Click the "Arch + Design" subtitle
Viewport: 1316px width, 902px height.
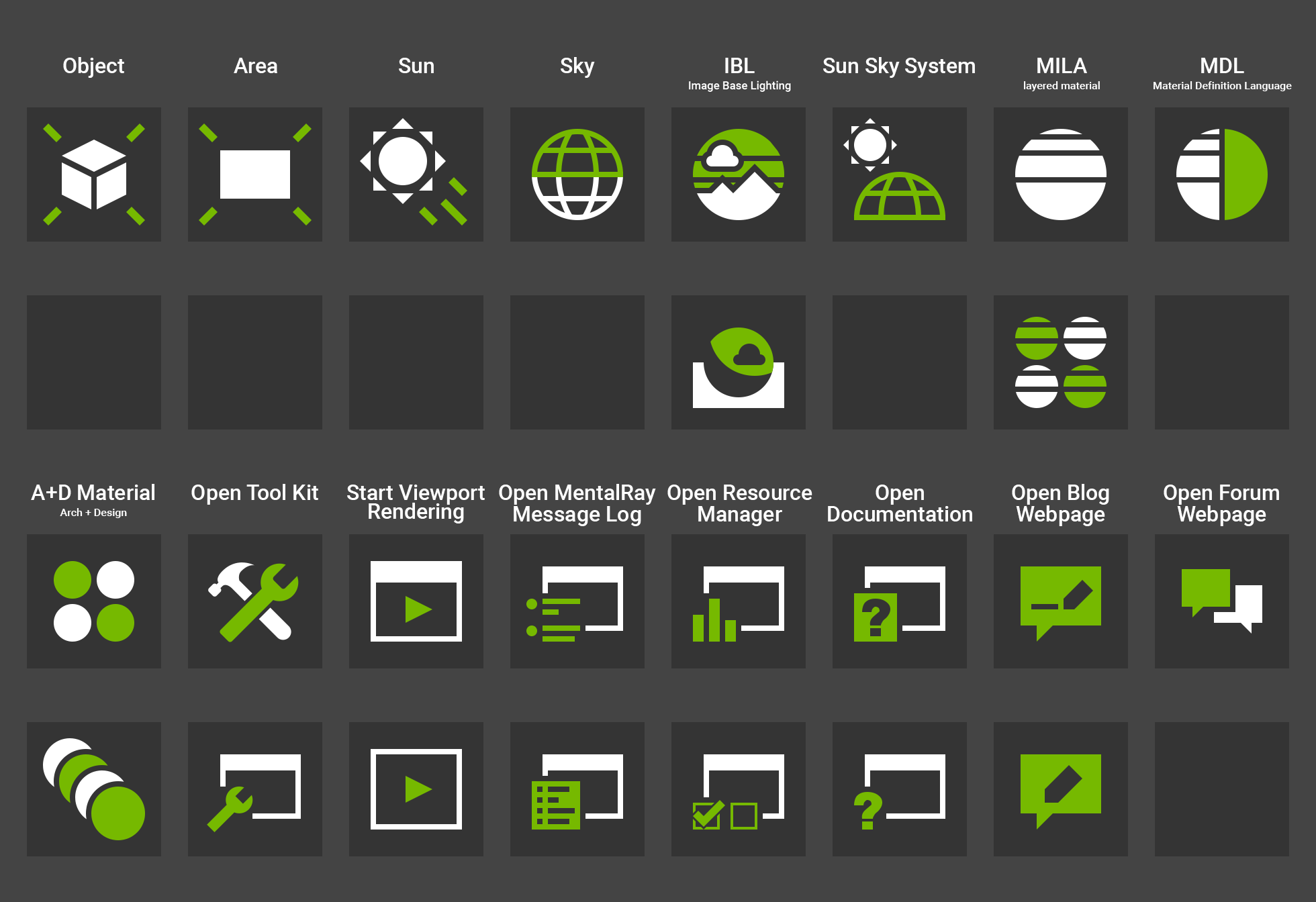[93, 513]
